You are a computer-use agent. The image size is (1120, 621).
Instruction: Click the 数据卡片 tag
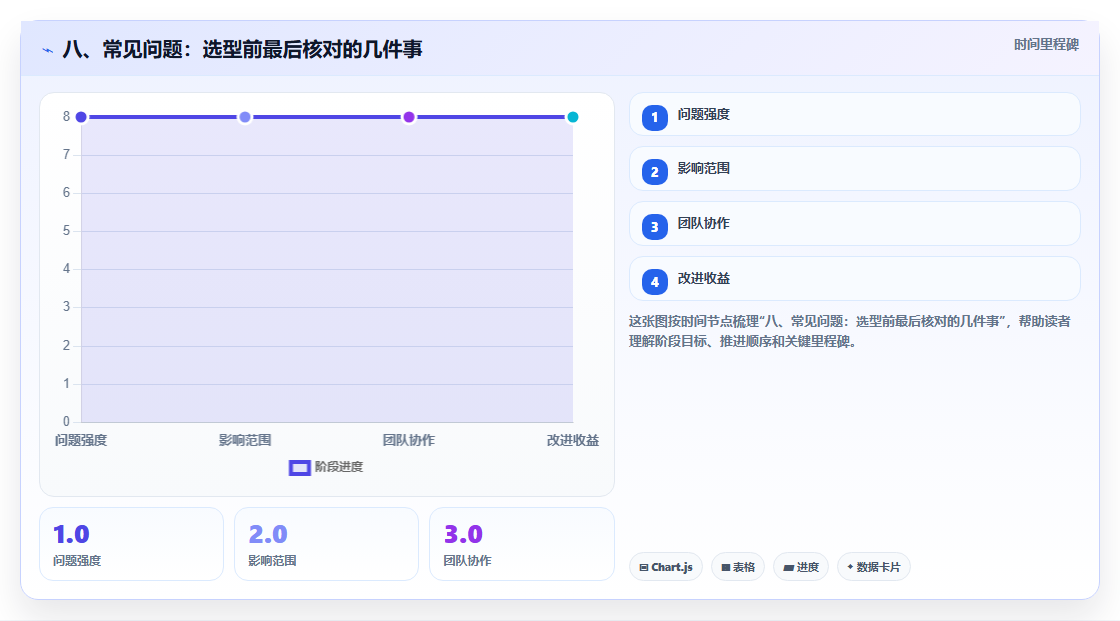tap(874, 567)
